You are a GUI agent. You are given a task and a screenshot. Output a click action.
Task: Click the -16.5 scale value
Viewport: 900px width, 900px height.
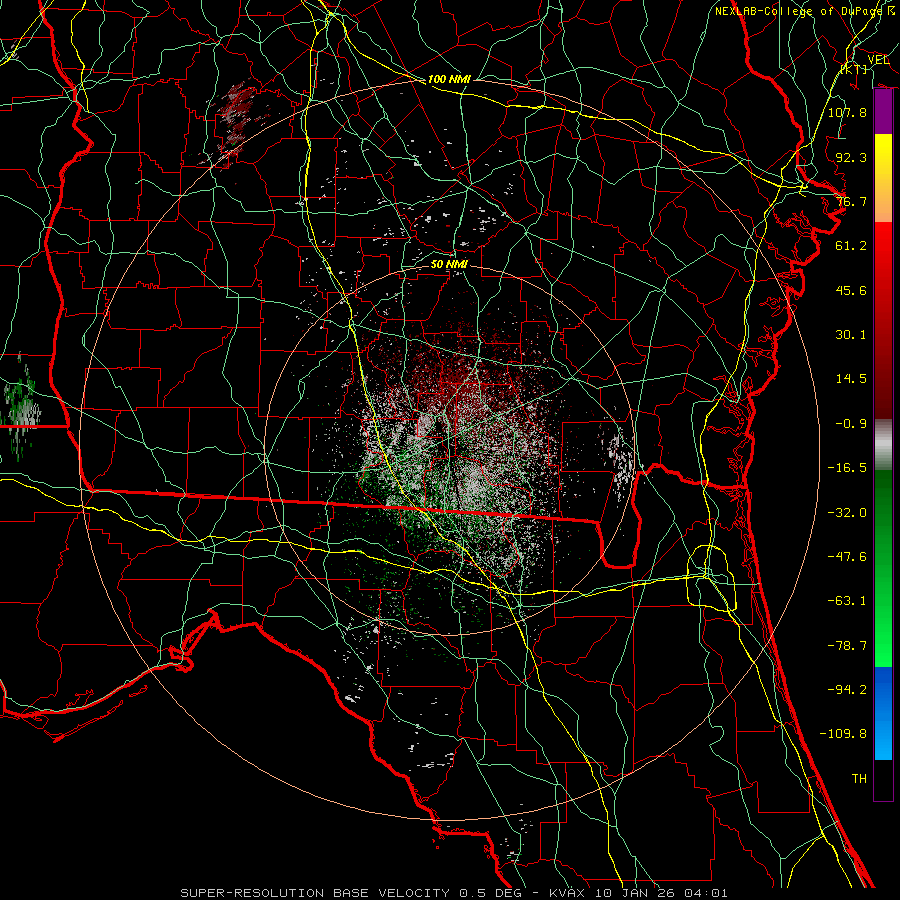coord(847,468)
